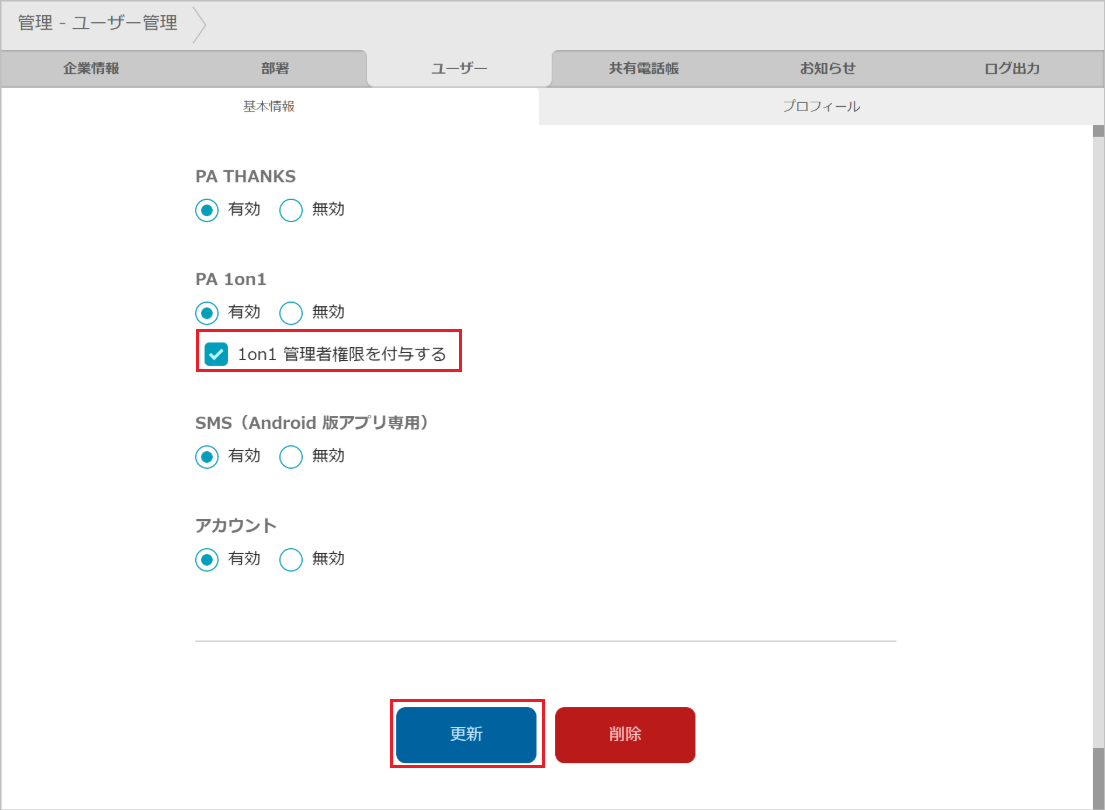The height and width of the screenshot is (810, 1105).
Task: Click the red 削除 button
Action: click(625, 735)
